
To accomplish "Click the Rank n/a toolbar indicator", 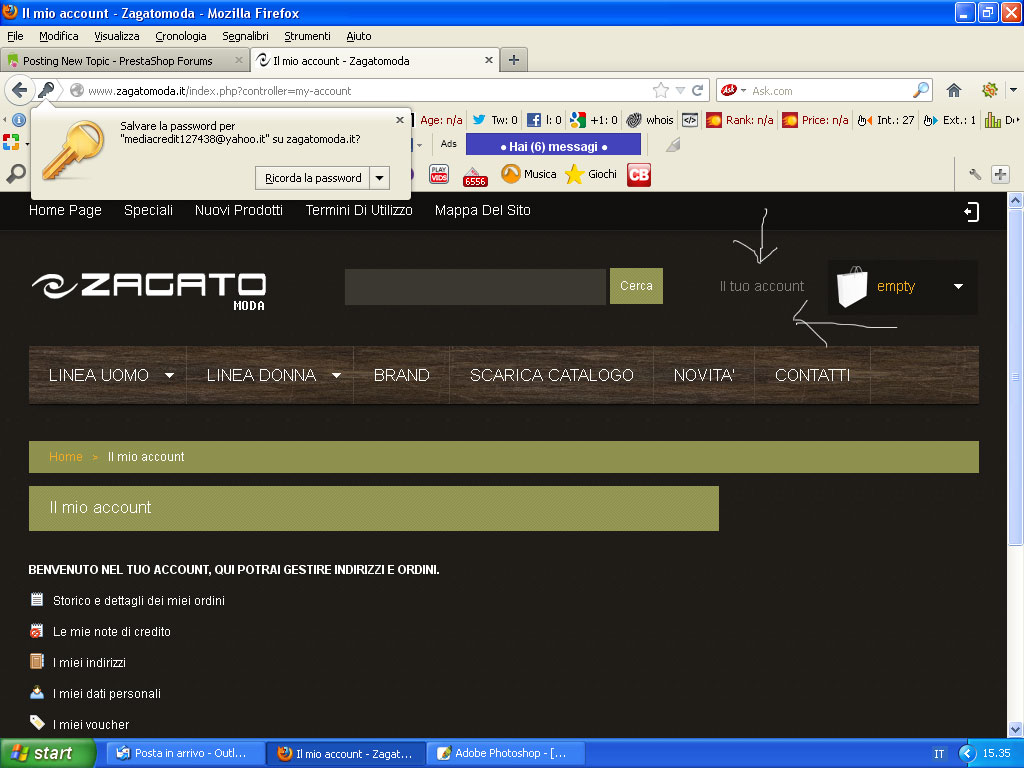I will [741, 120].
